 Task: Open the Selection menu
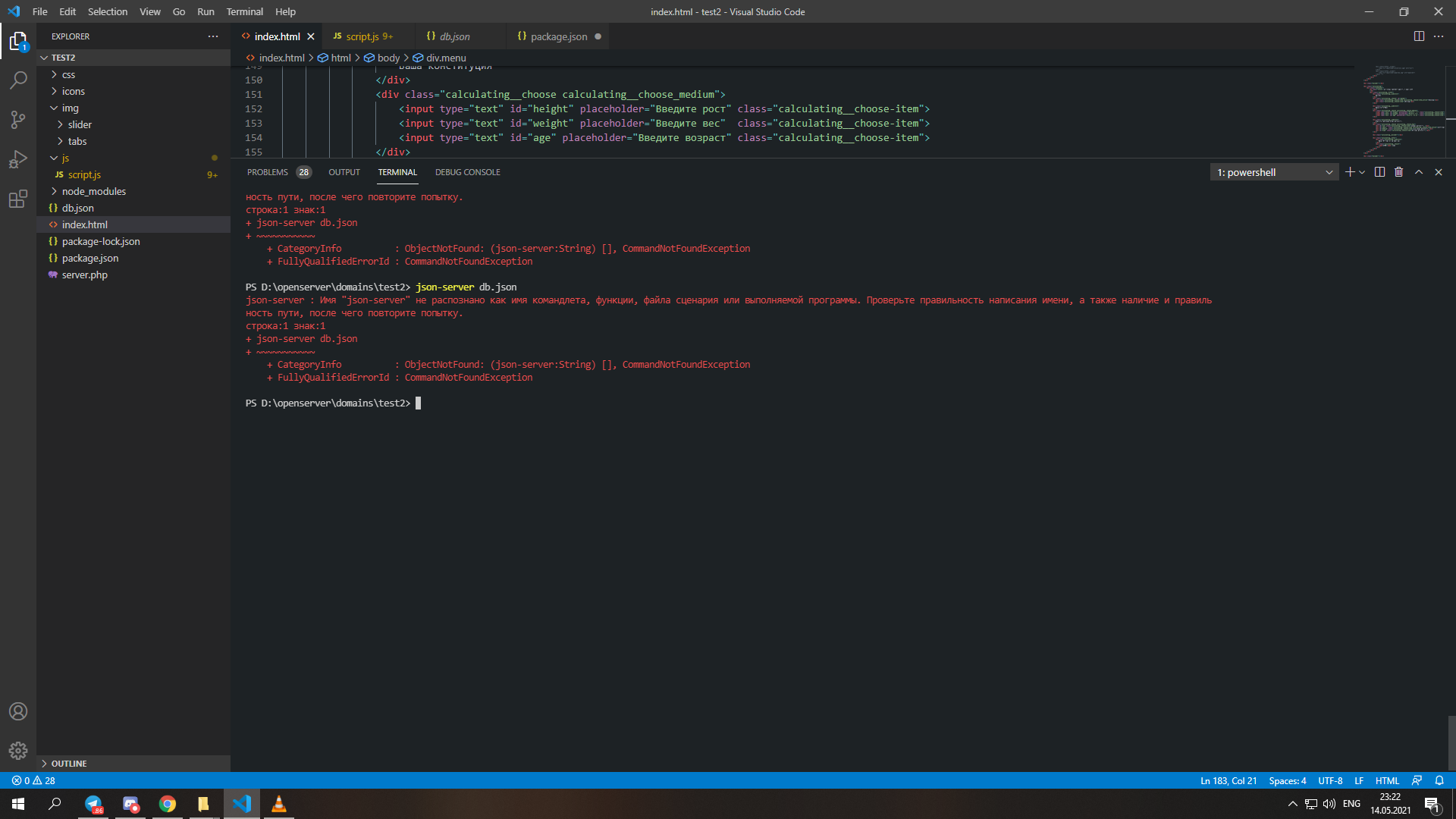pos(108,11)
